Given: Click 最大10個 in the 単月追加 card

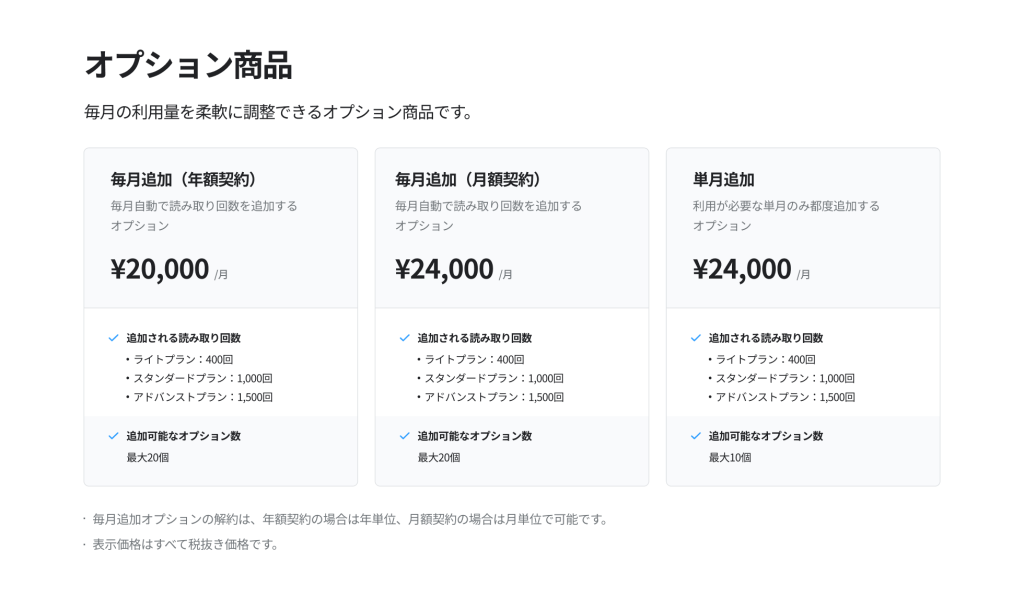Looking at the screenshot, I should click(x=730, y=457).
